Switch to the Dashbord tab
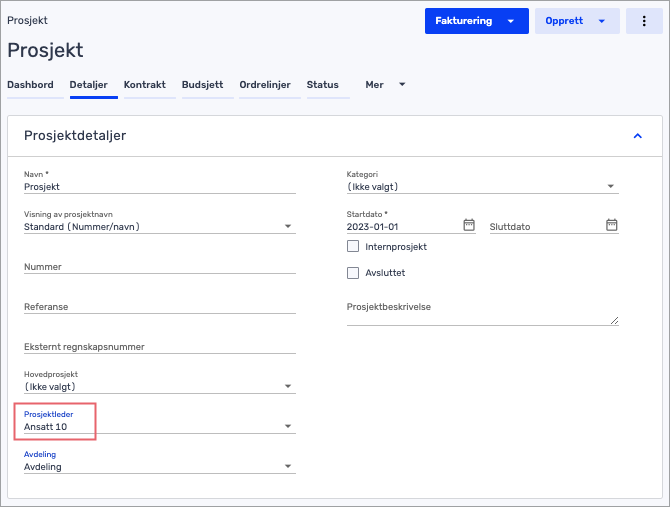 coord(30,85)
